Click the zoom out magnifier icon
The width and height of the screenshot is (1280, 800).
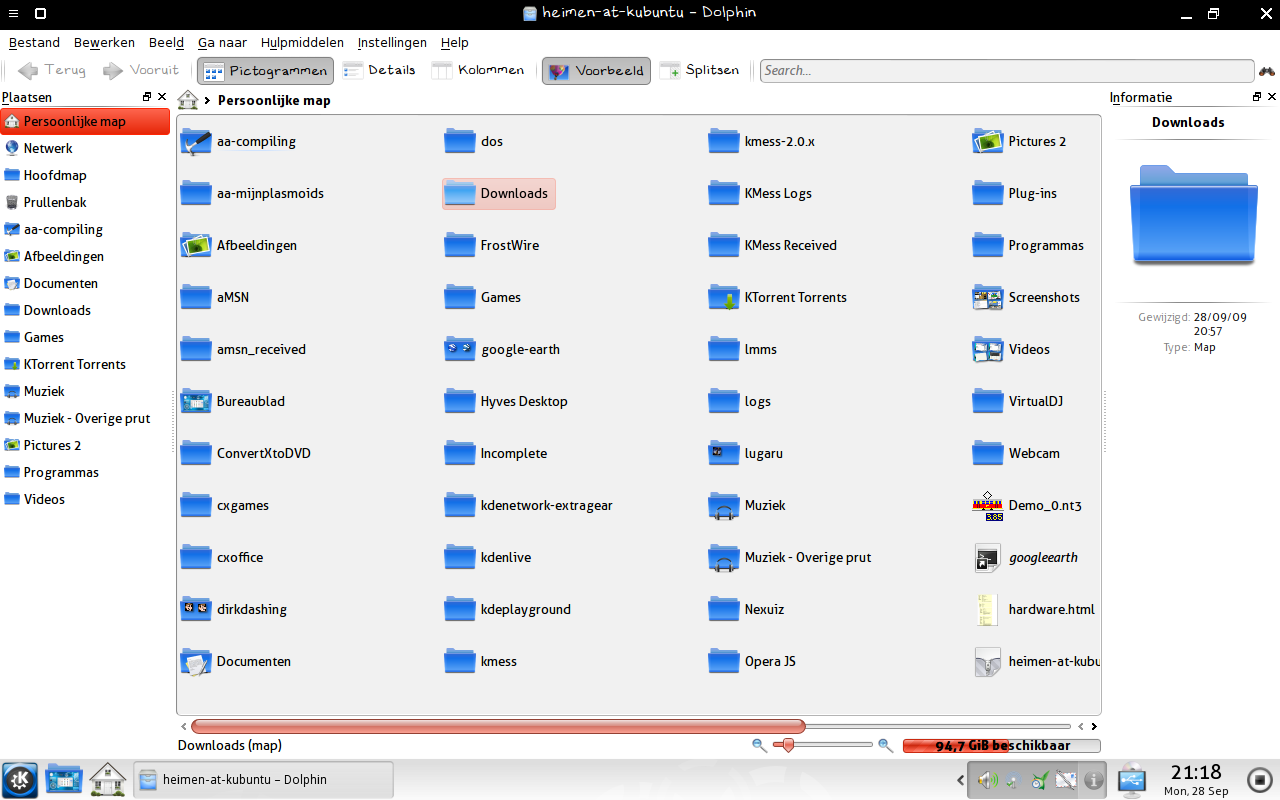[x=759, y=745]
